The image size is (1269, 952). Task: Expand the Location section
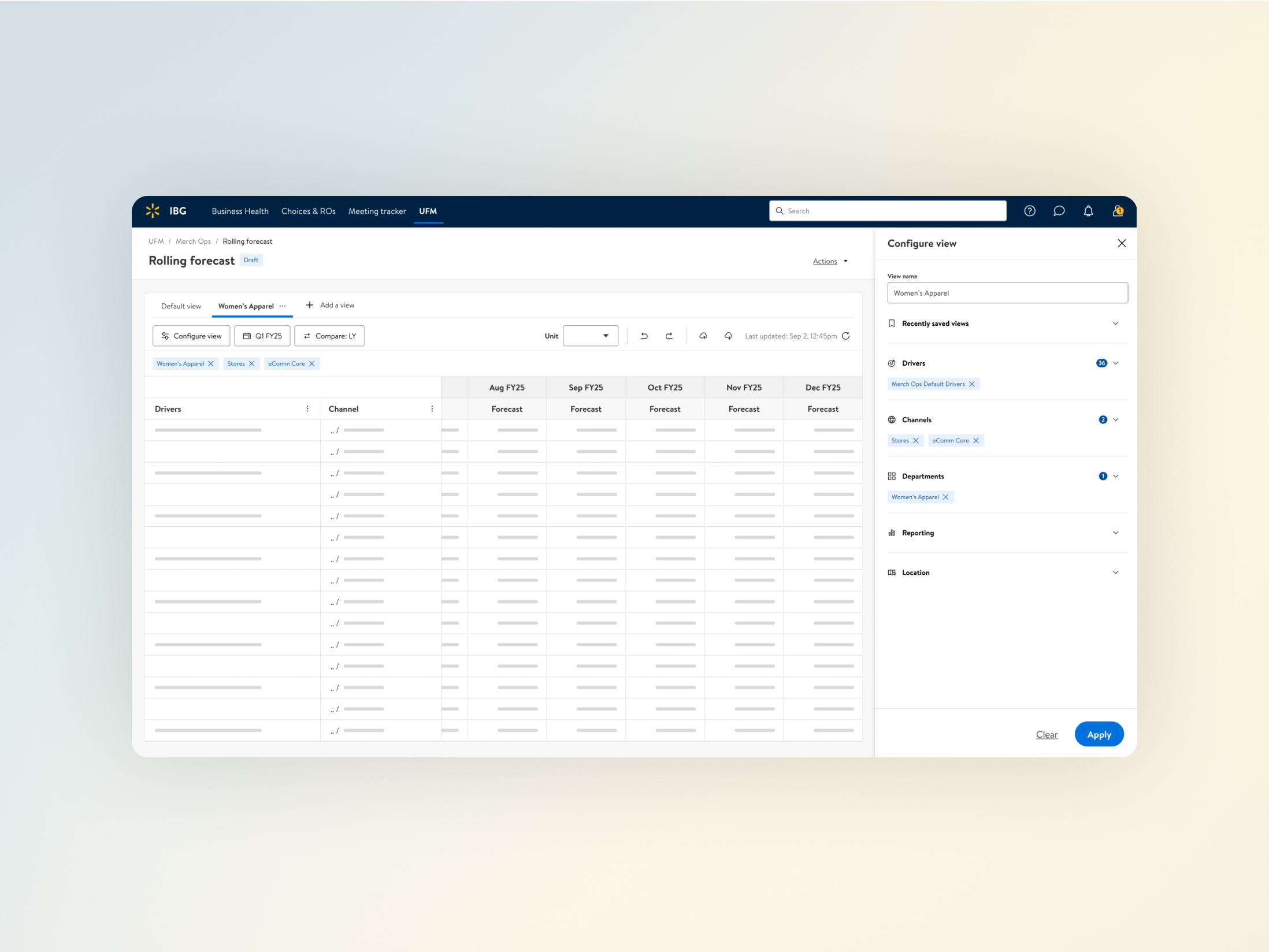point(1115,572)
